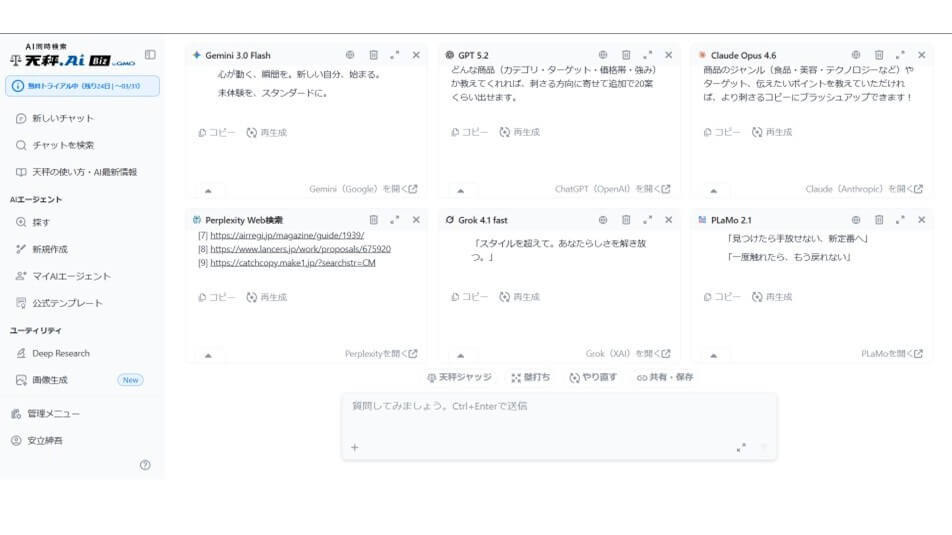952x535 pixels.
Task: Focus the question input text field
Action: [558, 418]
